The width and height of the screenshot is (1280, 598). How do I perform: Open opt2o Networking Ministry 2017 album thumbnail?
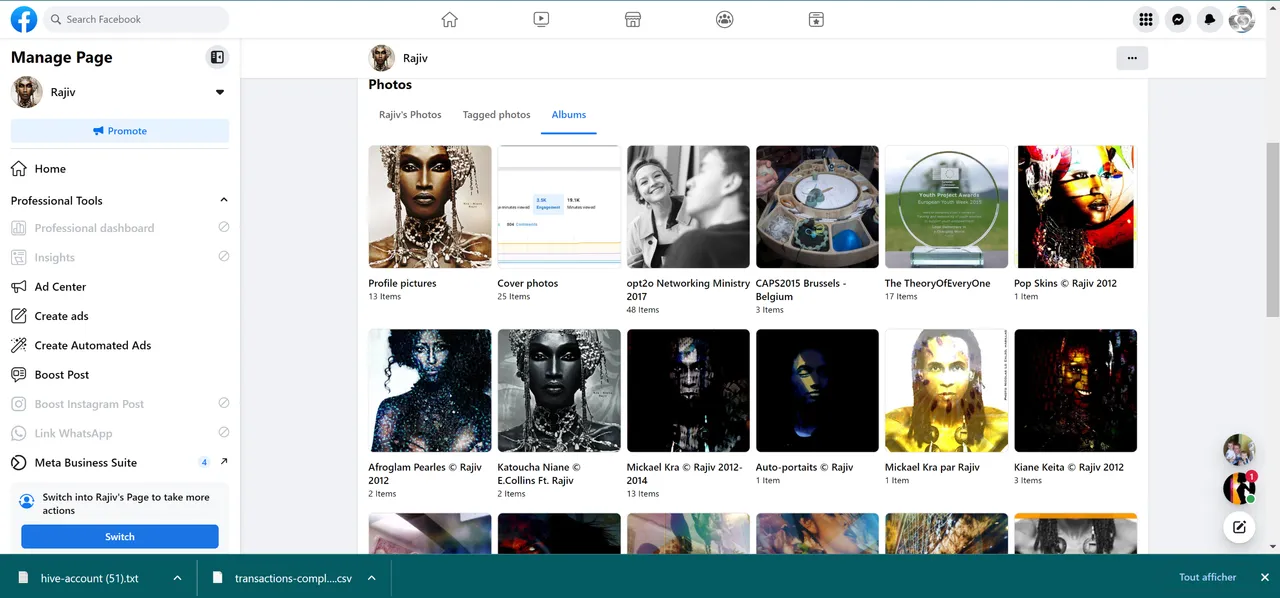click(688, 207)
